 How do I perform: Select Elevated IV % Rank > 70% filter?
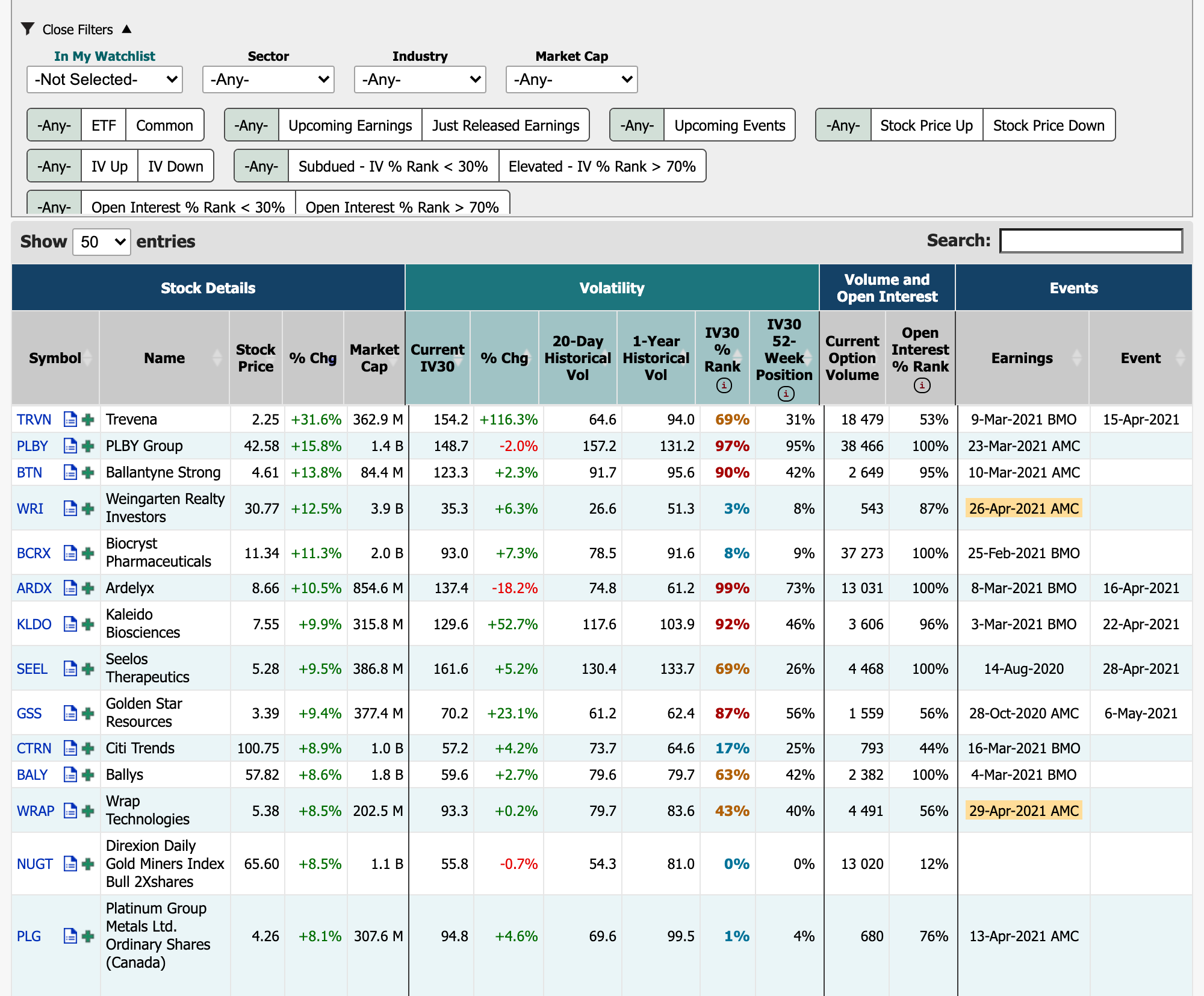602,166
